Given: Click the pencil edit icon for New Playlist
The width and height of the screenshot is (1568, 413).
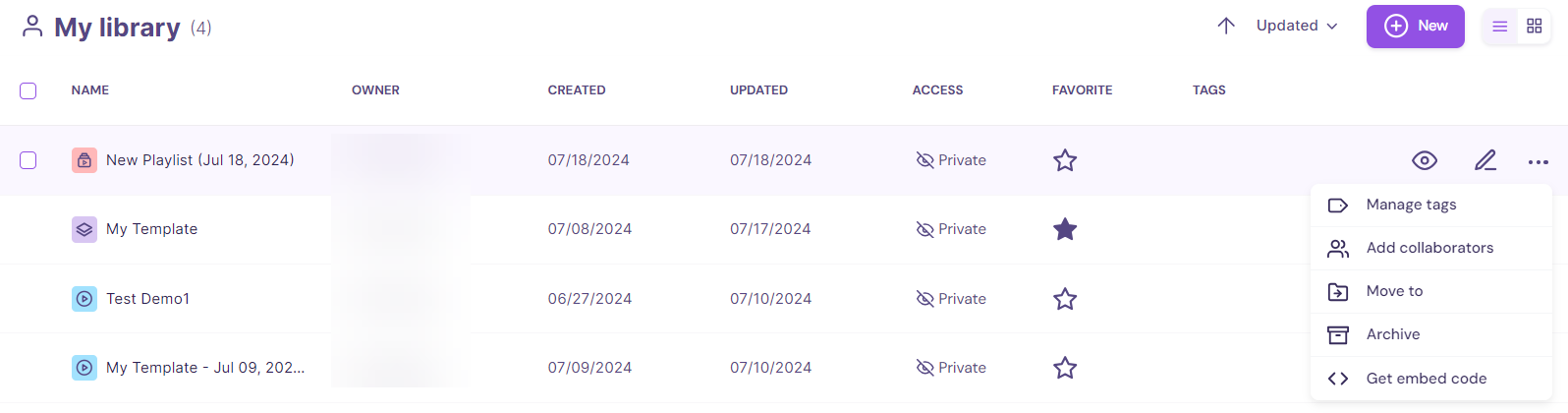Looking at the screenshot, I should [1485, 160].
